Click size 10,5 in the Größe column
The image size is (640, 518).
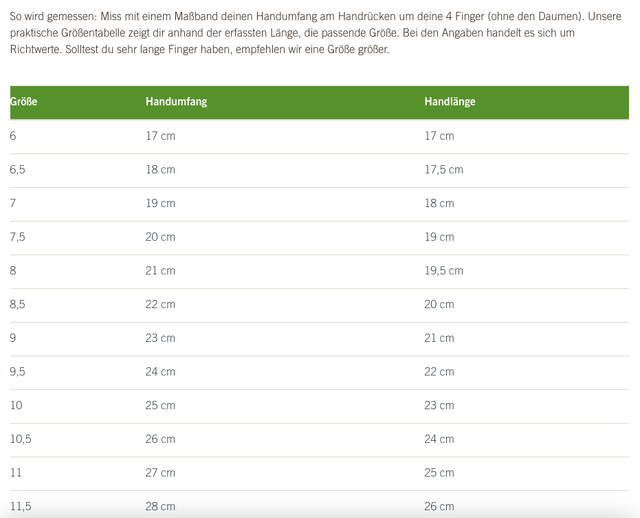21,439
